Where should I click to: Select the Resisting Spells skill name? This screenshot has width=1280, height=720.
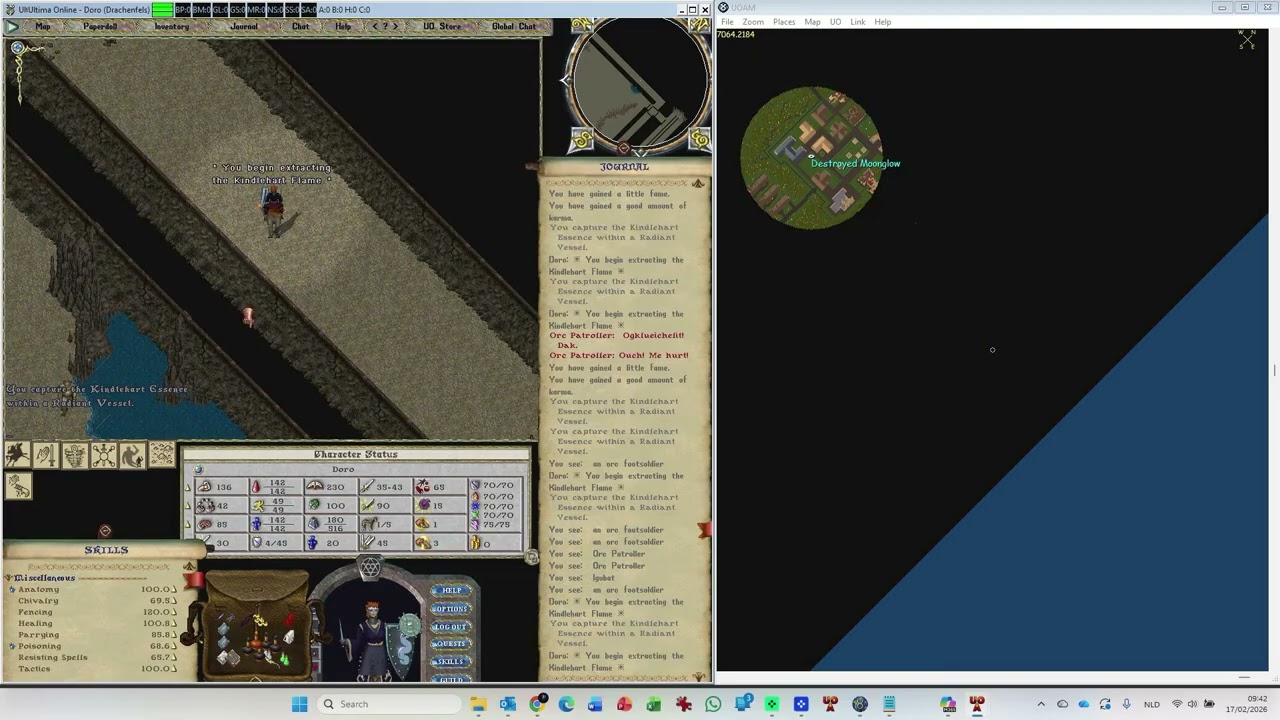click(x=52, y=658)
